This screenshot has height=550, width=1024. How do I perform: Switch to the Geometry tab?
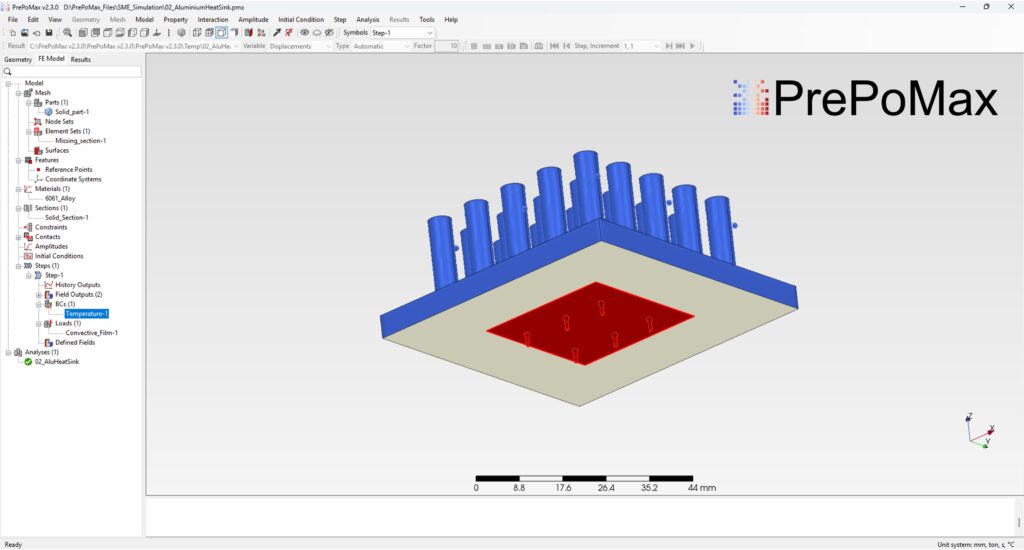[x=18, y=59]
